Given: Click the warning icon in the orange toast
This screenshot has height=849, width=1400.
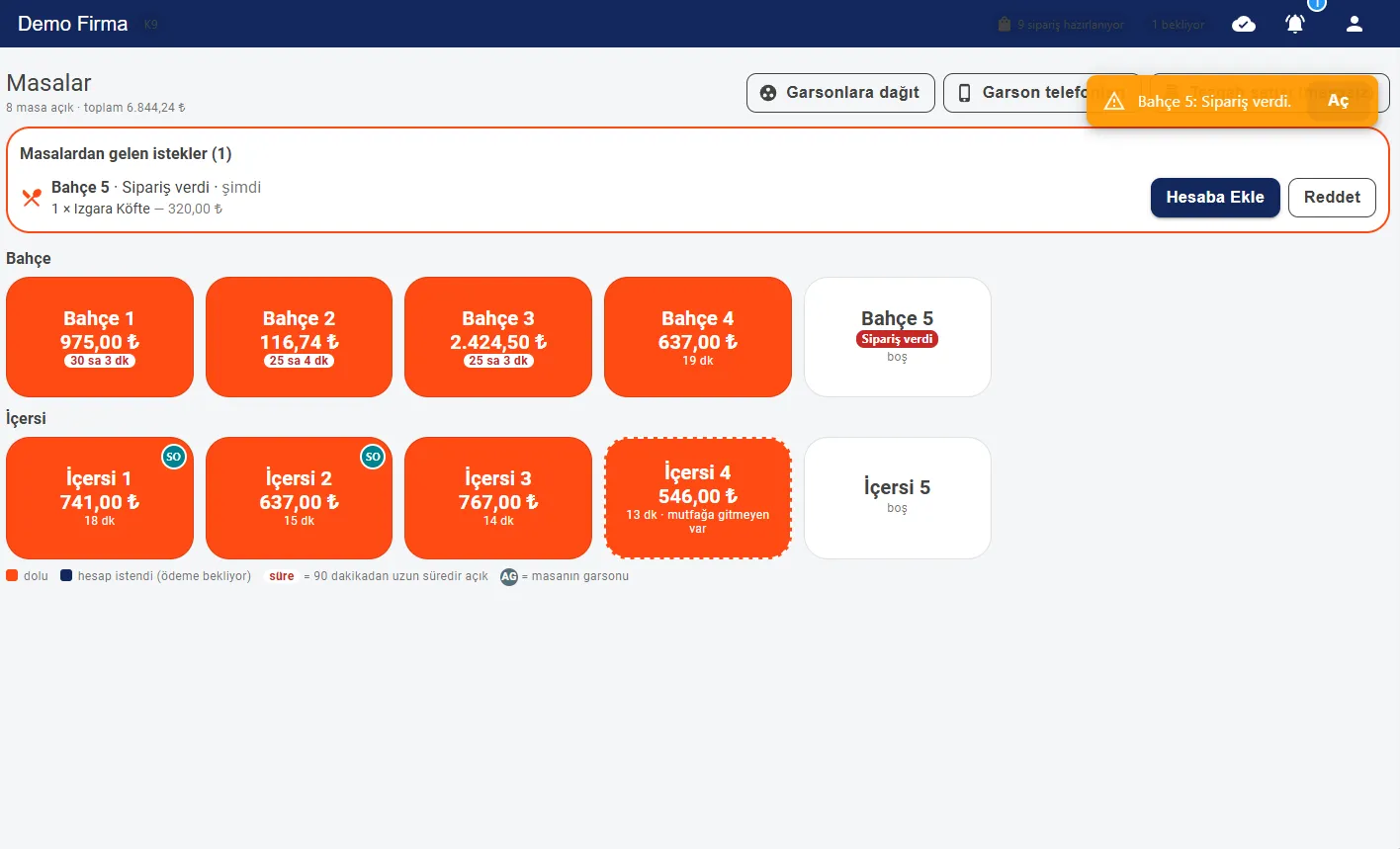Looking at the screenshot, I should click(x=1114, y=101).
